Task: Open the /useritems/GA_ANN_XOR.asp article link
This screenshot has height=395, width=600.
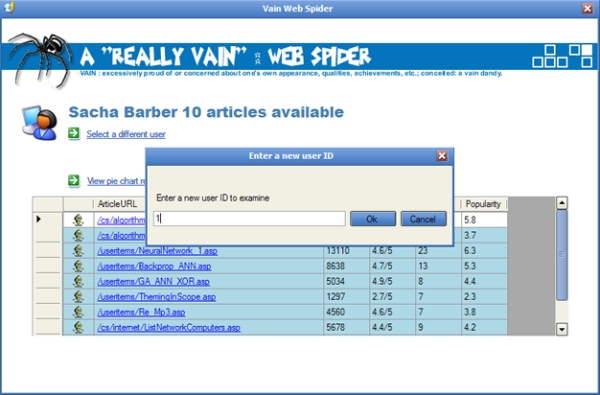Action: click(x=153, y=281)
